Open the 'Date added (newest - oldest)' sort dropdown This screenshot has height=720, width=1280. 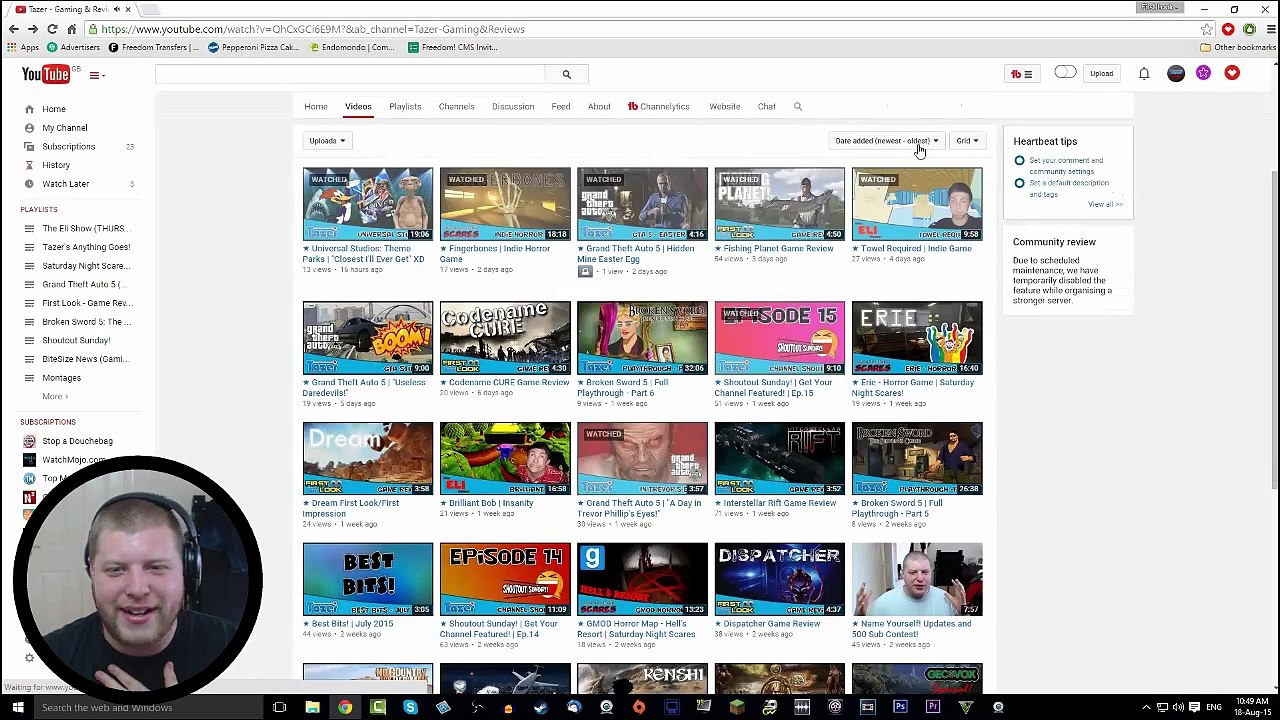click(x=887, y=141)
